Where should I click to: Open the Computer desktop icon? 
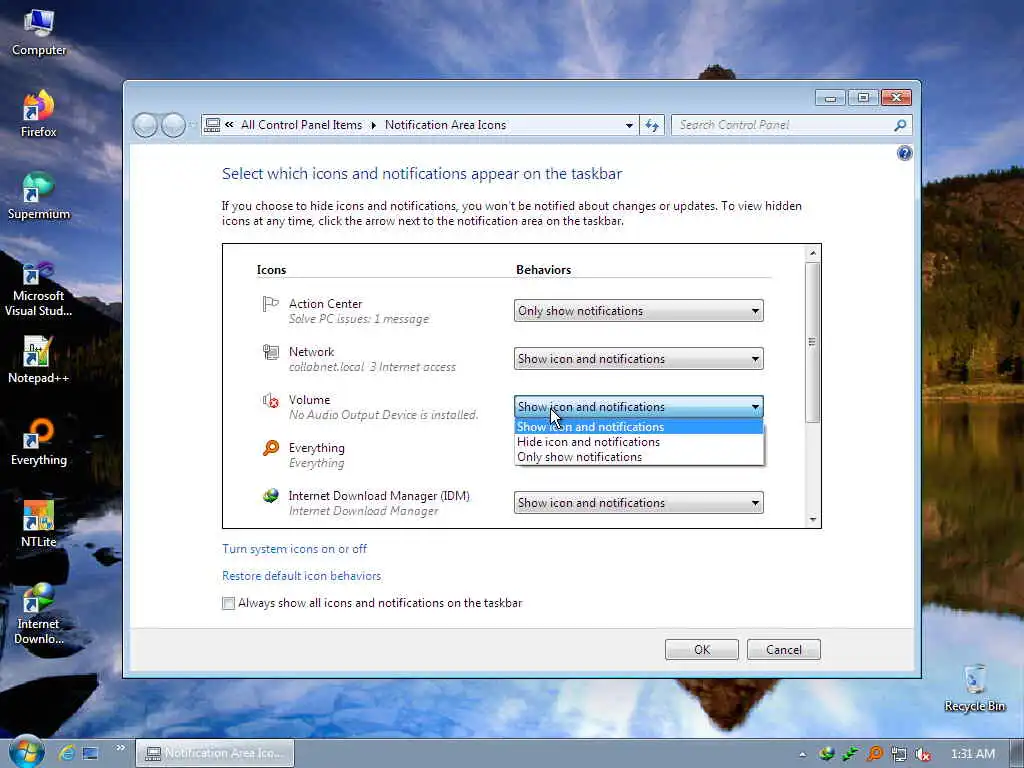(x=38, y=33)
